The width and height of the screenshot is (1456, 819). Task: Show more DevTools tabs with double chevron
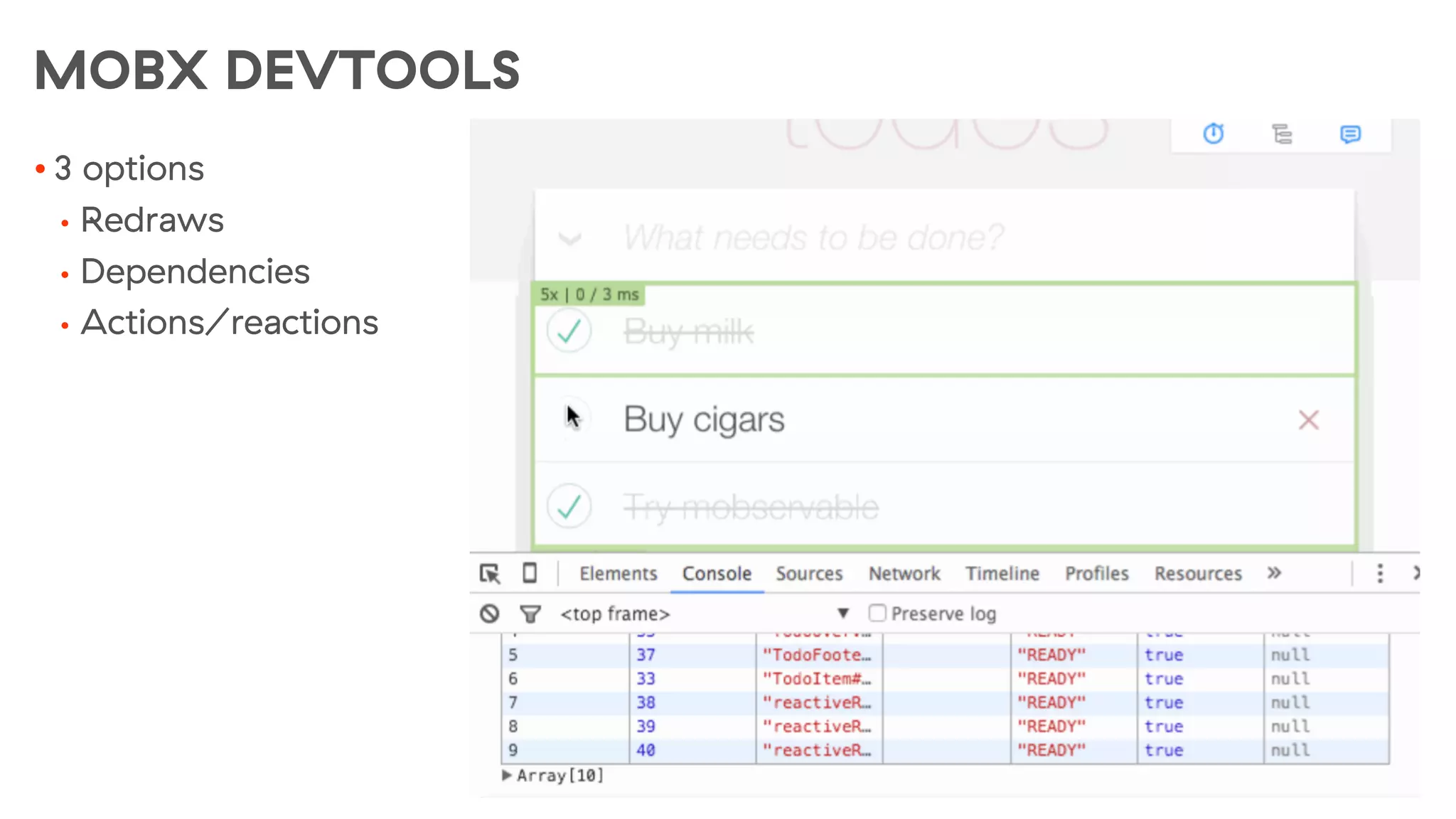(1274, 573)
